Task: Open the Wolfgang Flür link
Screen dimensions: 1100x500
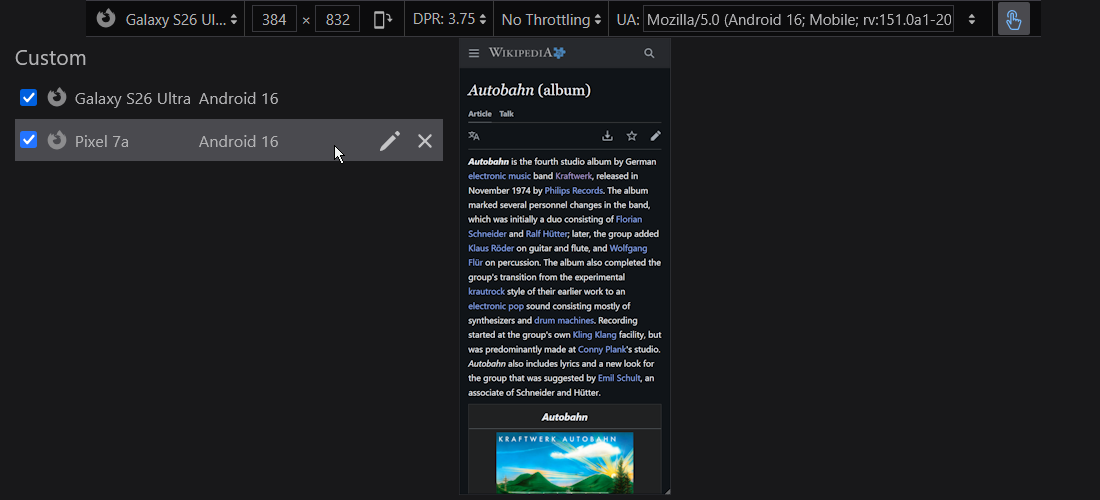Action: [629, 248]
